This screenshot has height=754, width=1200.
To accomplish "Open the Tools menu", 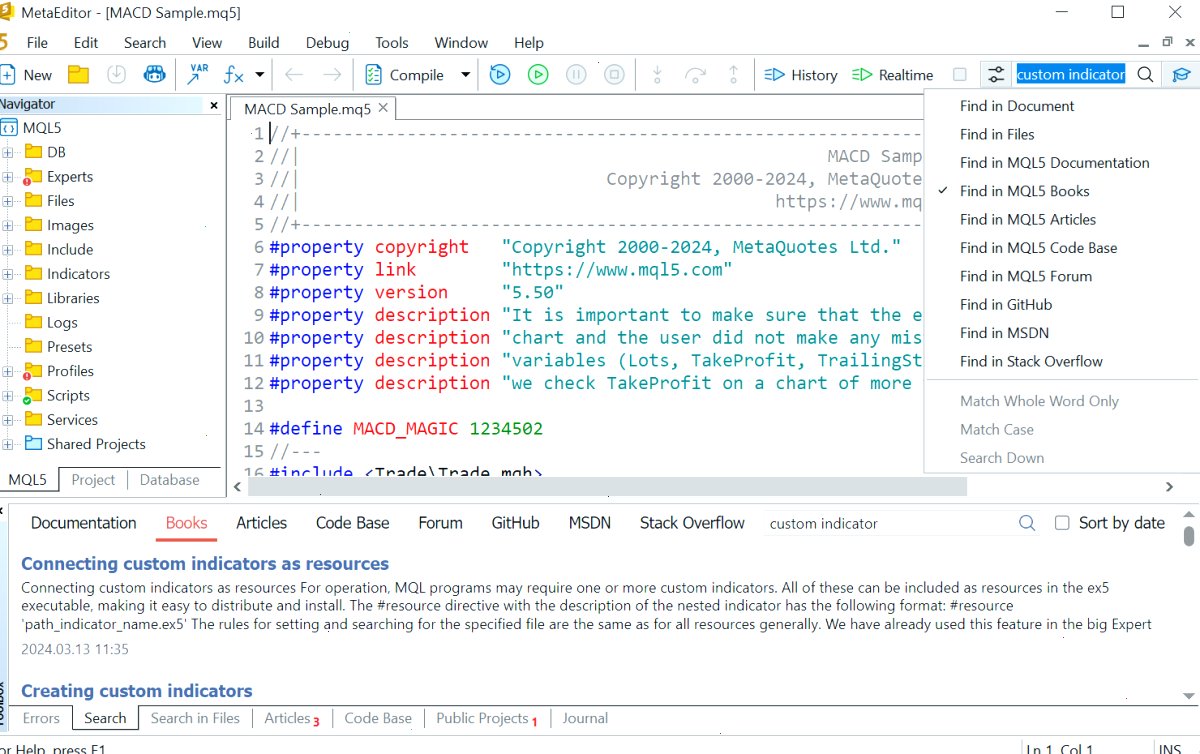I will point(392,43).
